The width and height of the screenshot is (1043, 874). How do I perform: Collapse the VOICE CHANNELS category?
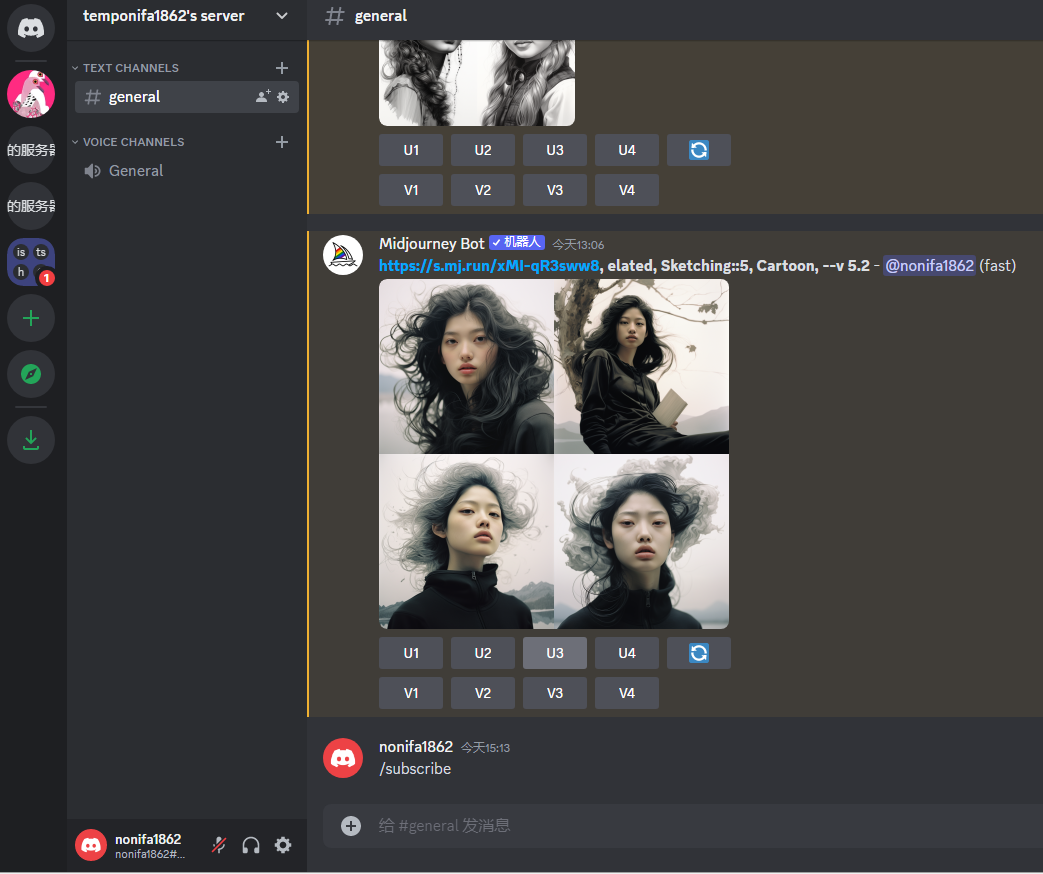tap(128, 142)
